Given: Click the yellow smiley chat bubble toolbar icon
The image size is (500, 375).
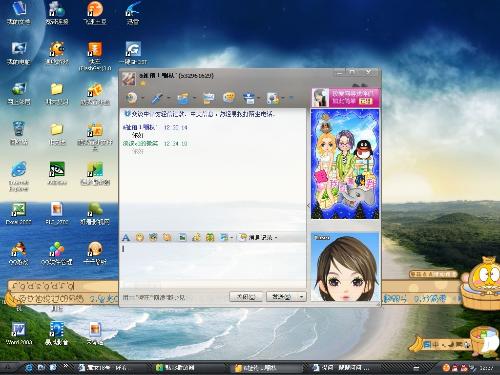Looking at the screenshot, I should tap(229, 98).
